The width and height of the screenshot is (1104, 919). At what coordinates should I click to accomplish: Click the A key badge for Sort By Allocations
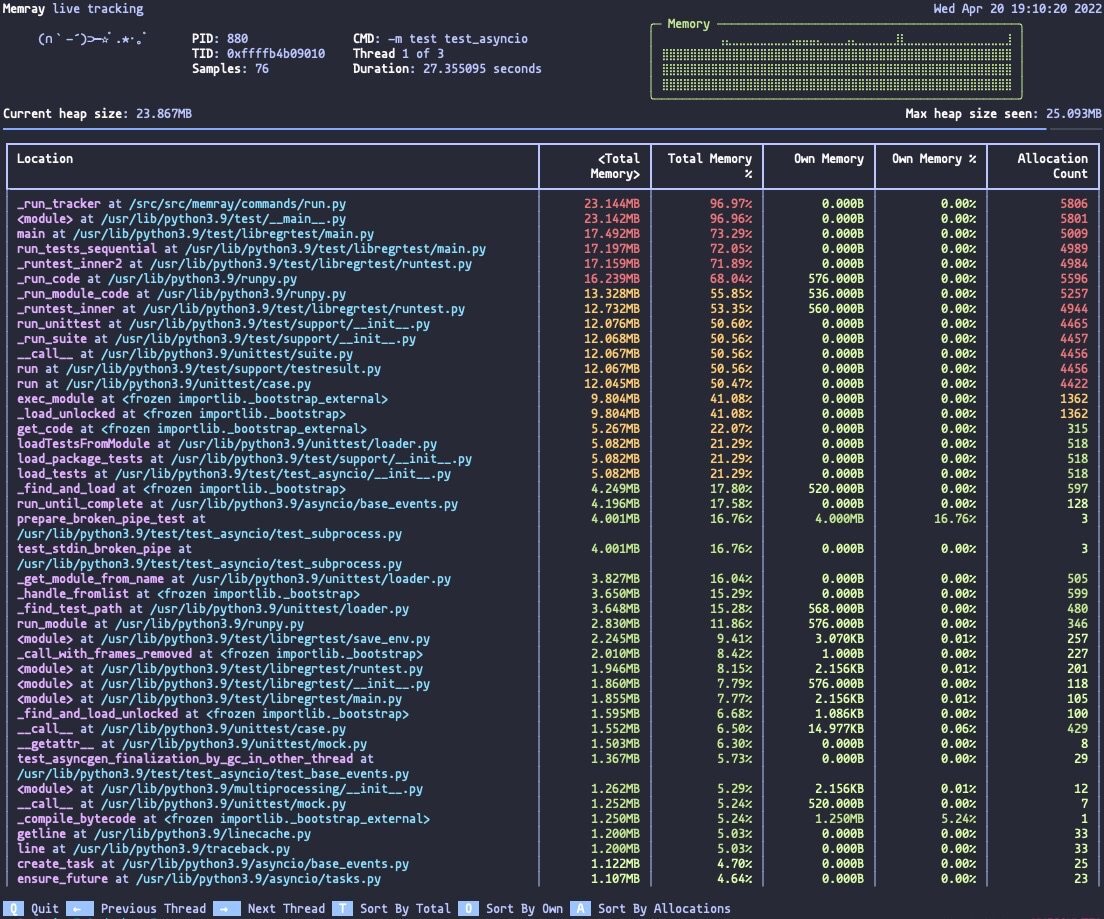coord(580,908)
